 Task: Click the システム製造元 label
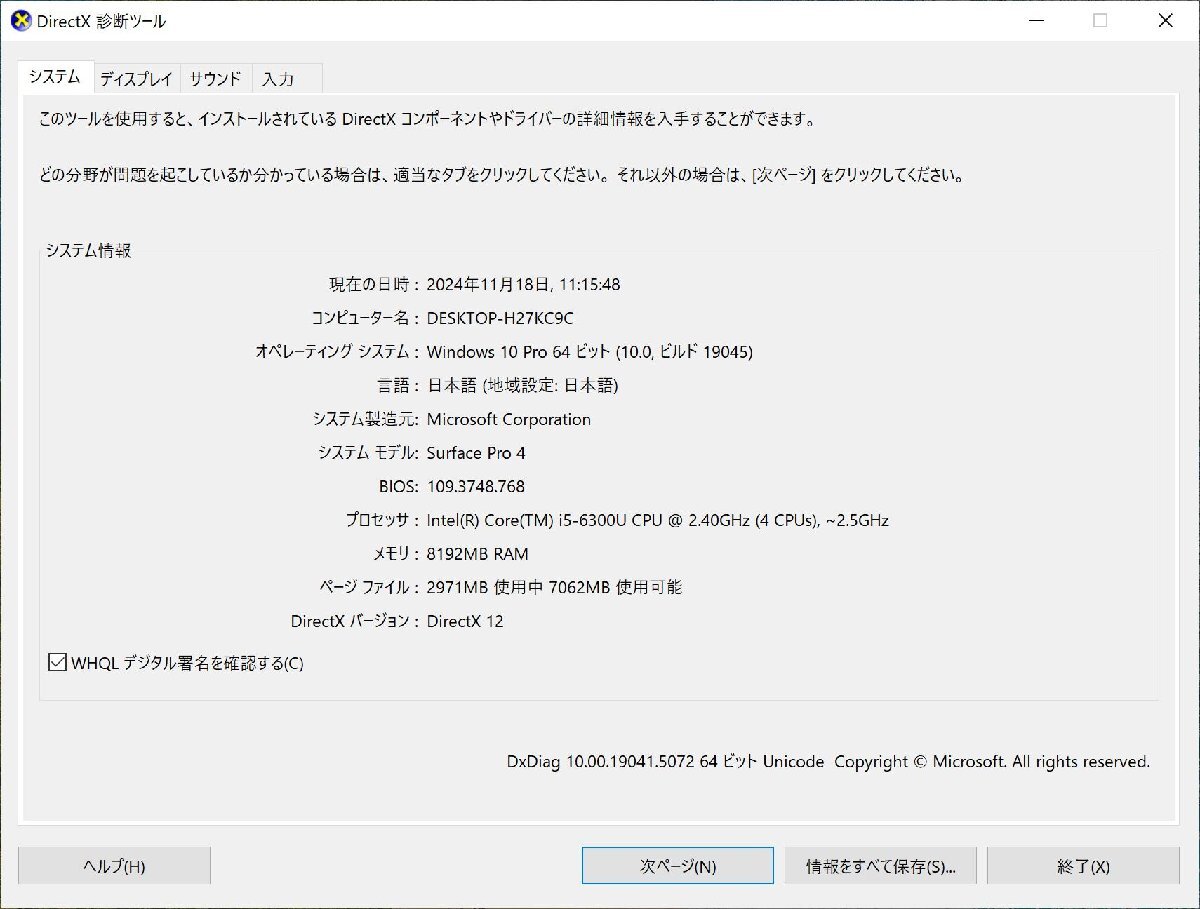point(366,419)
